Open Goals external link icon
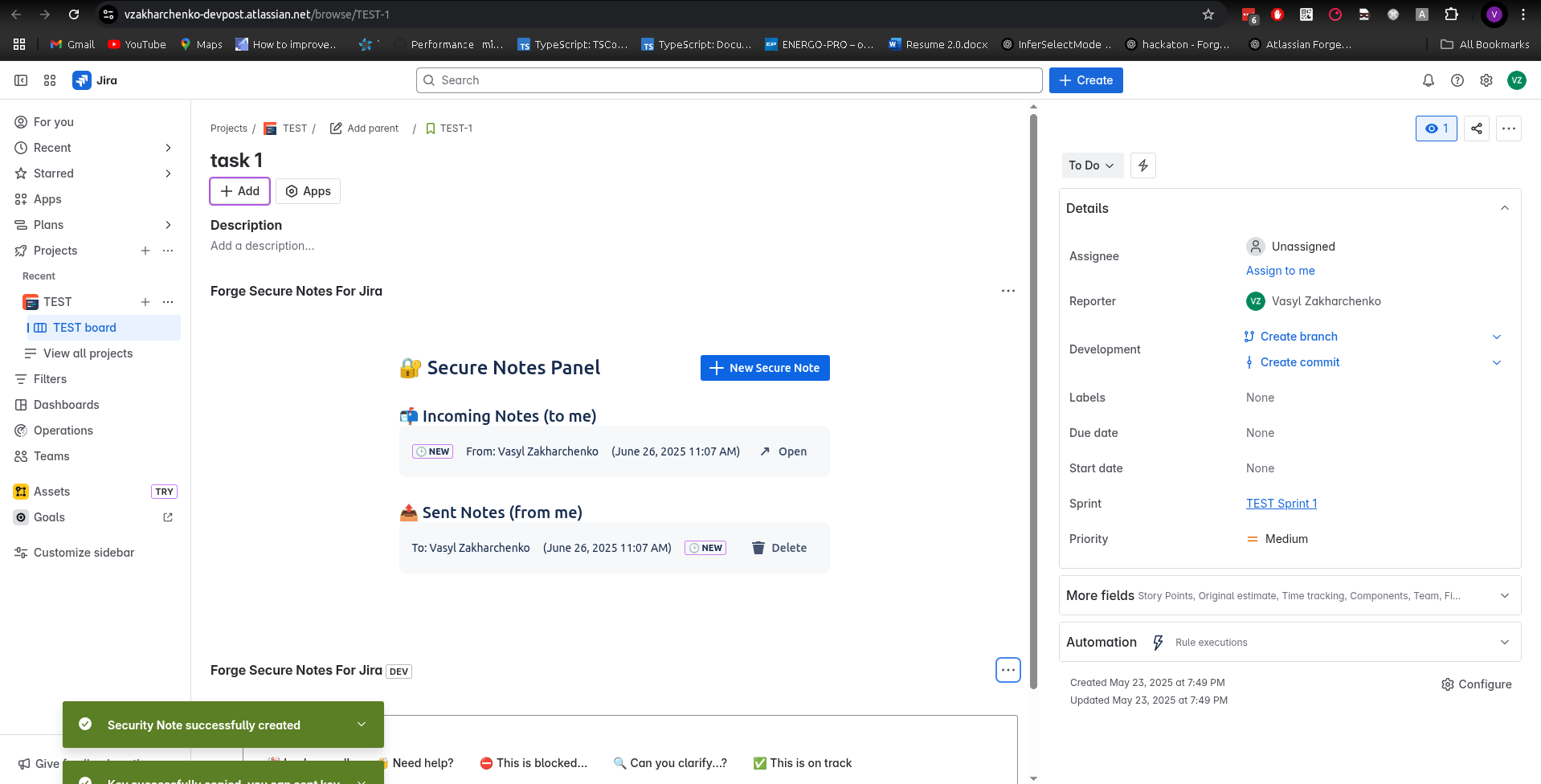The image size is (1541, 784). [x=168, y=517]
